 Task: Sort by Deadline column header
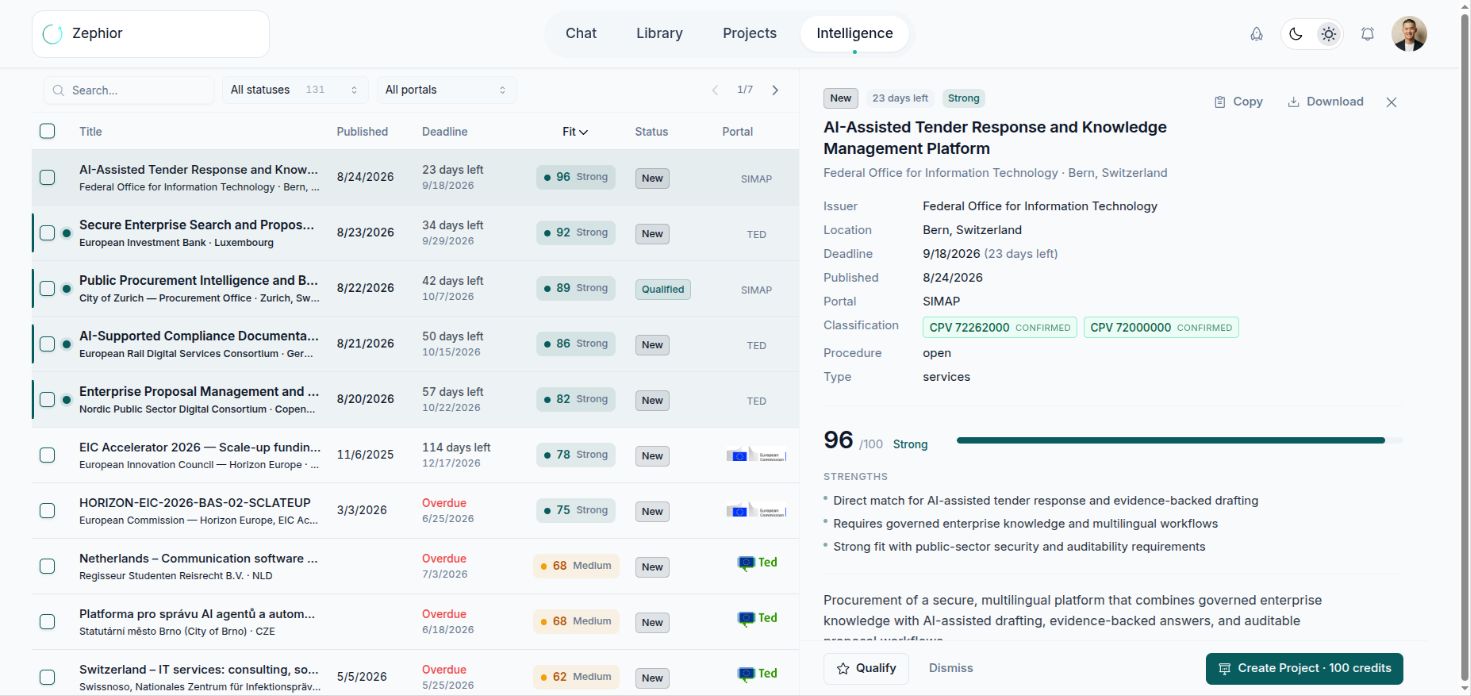point(445,132)
